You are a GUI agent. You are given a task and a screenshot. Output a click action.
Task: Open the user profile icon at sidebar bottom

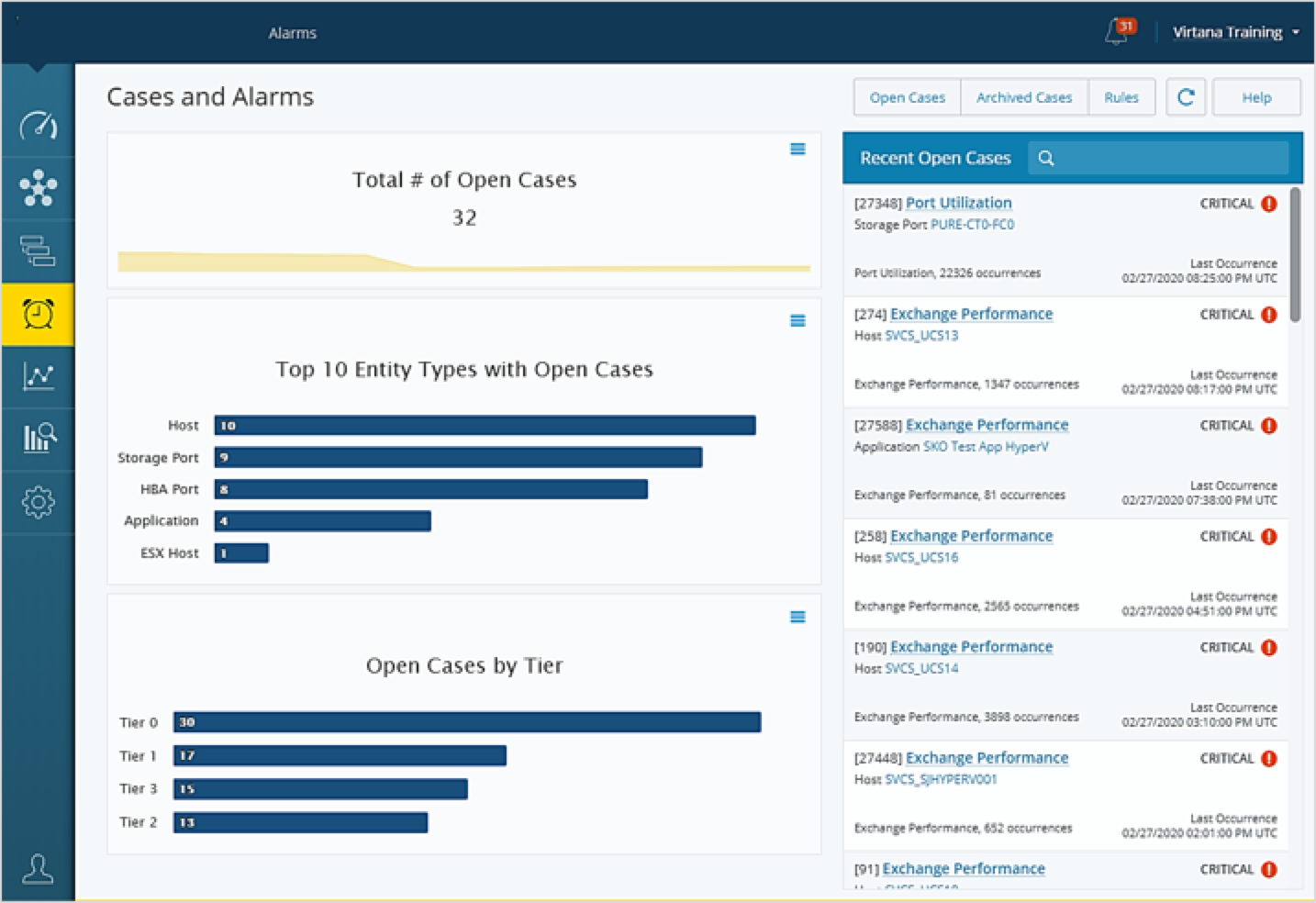pyautogui.click(x=38, y=868)
